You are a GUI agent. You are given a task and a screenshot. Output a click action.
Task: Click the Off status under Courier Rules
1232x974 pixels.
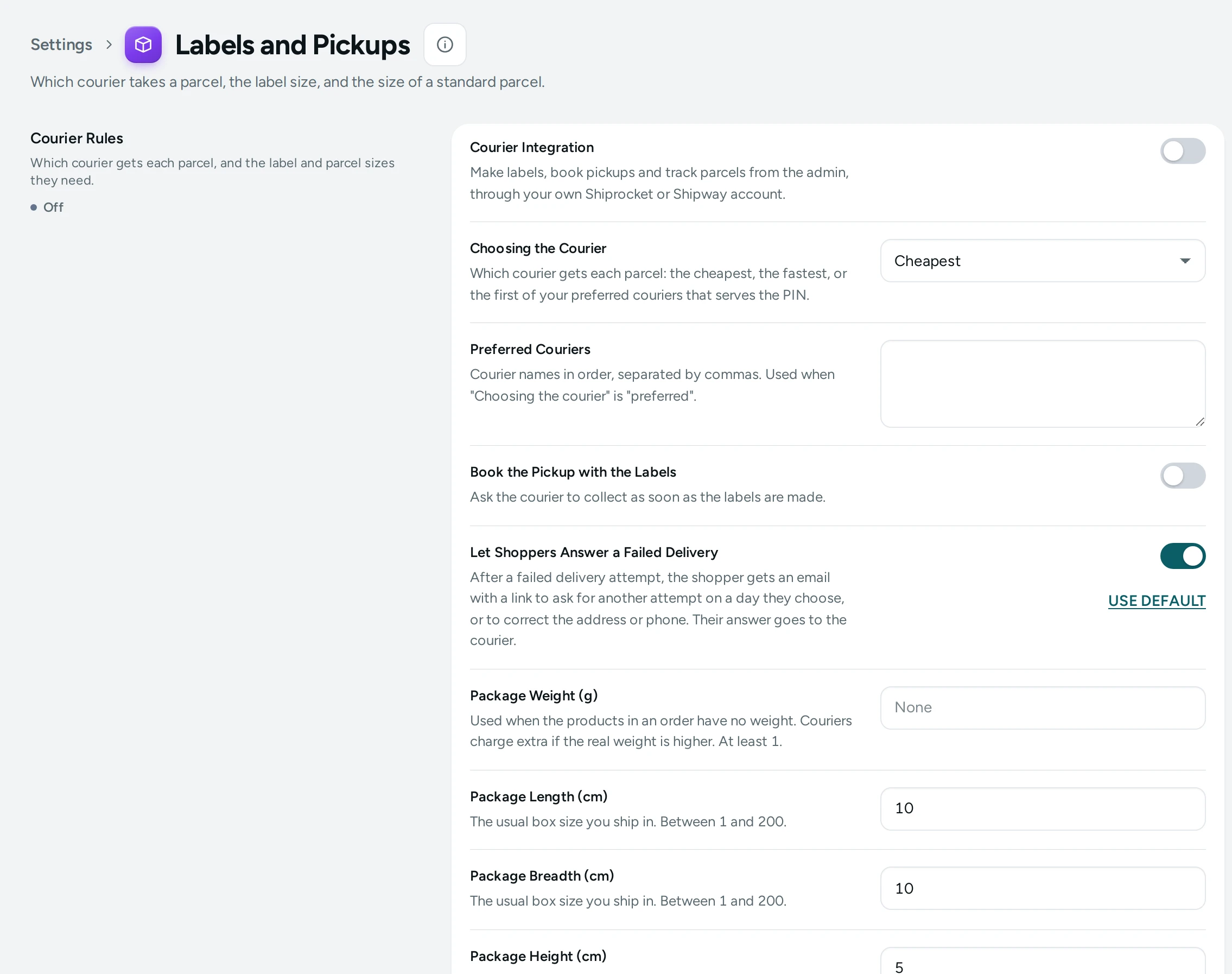click(47, 207)
